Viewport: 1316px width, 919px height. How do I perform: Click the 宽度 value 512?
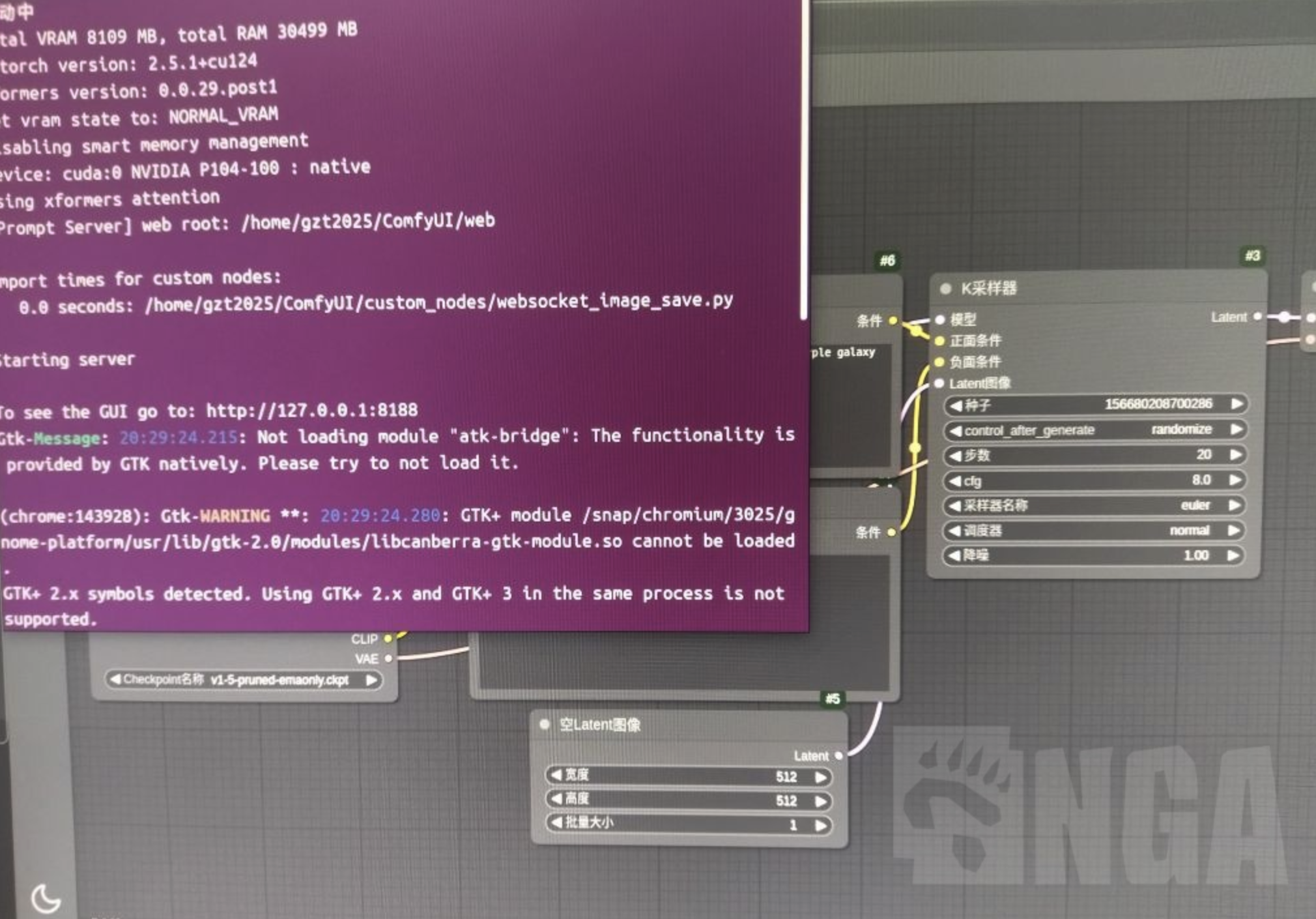786,776
